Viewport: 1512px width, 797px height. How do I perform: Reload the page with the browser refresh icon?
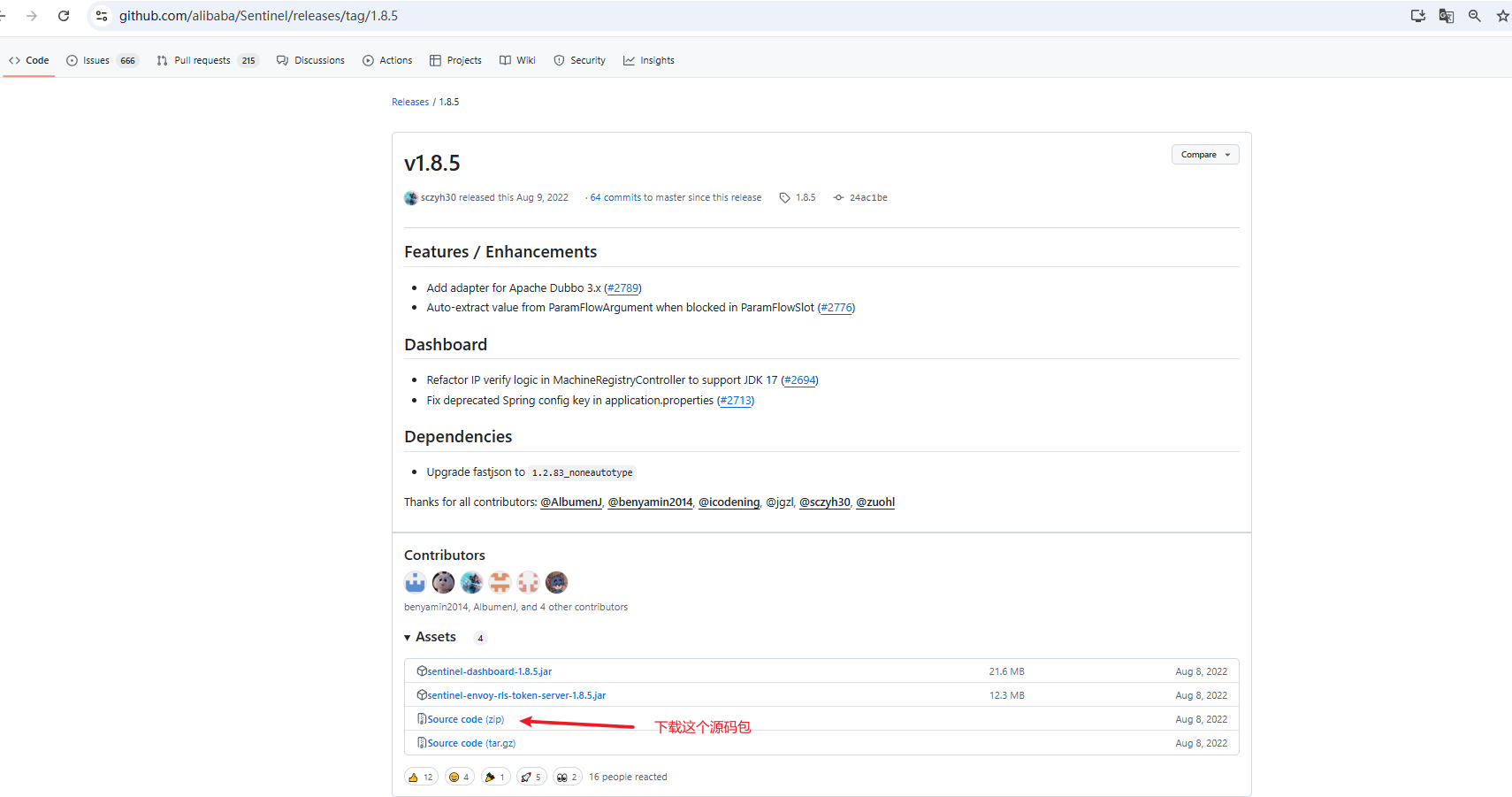(x=64, y=16)
